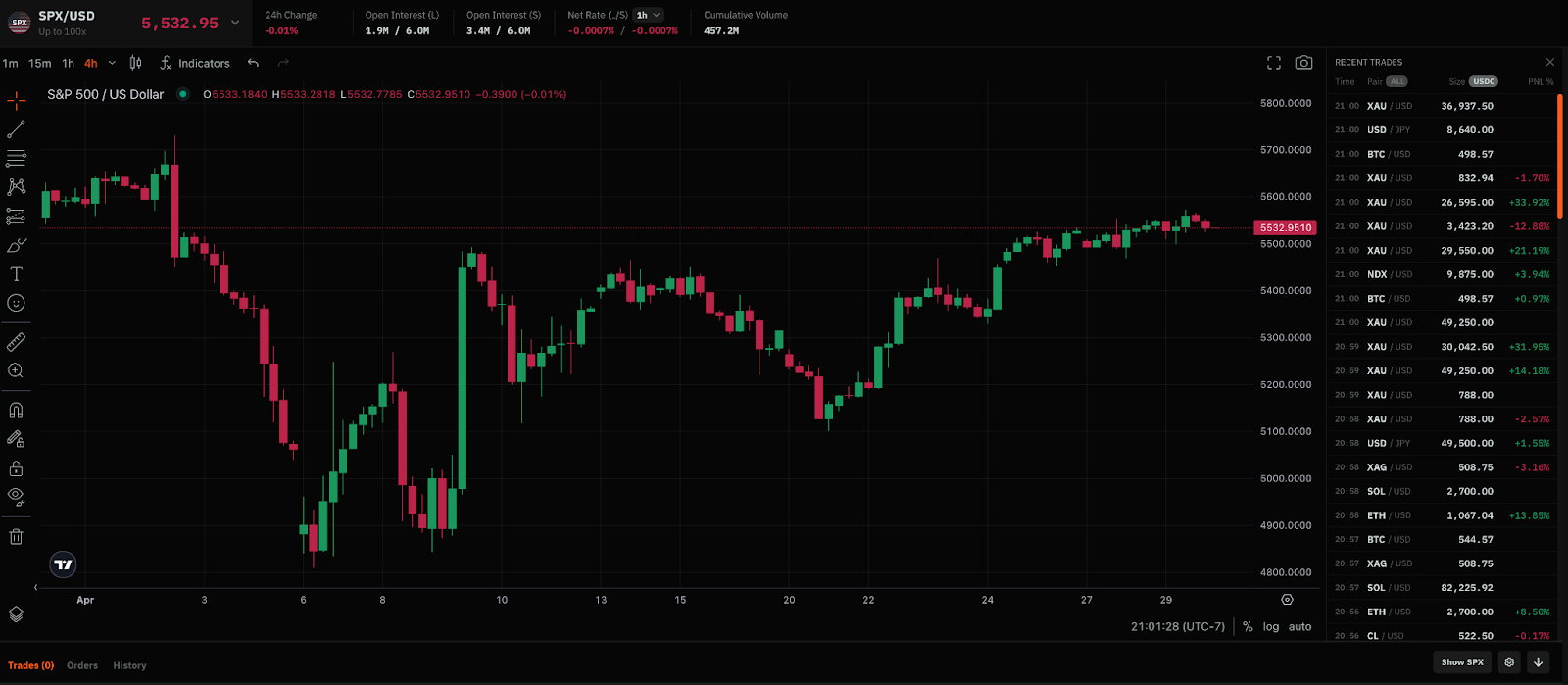The image size is (1568, 685).
Task: Click the NDX/USD 9,875.00 trade row
Action: coord(1442,274)
